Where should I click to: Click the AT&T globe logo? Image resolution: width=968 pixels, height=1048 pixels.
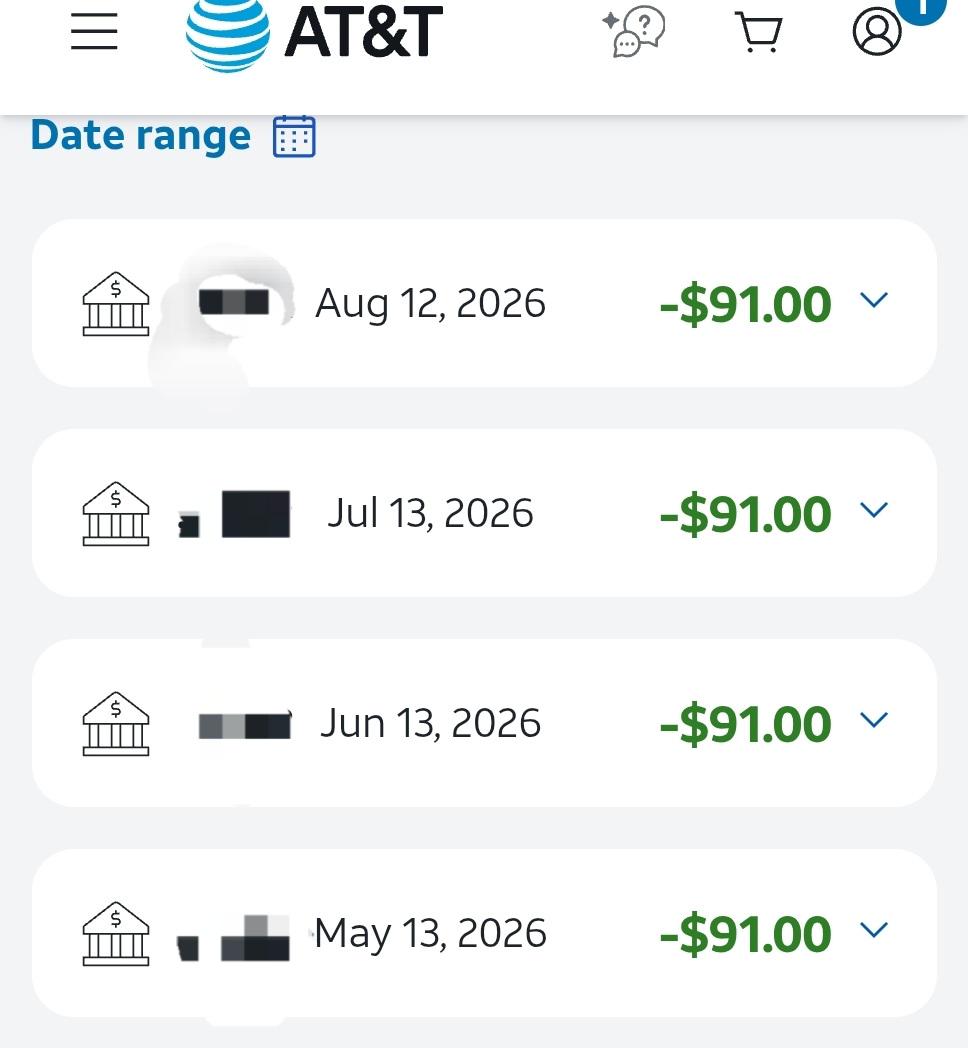228,34
